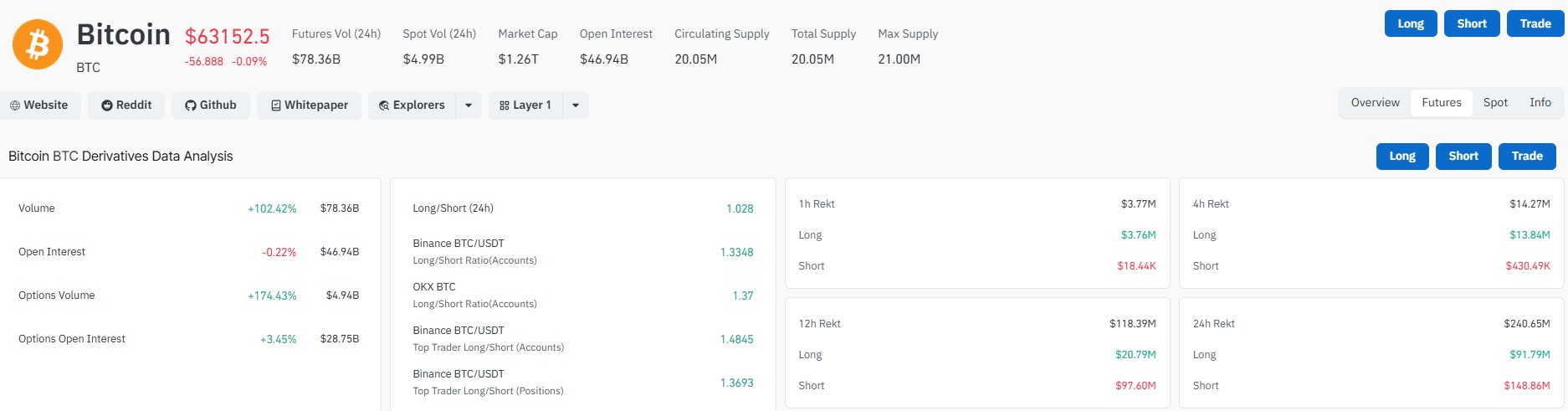
Task: Switch to the Overview tab
Action: (x=1375, y=102)
